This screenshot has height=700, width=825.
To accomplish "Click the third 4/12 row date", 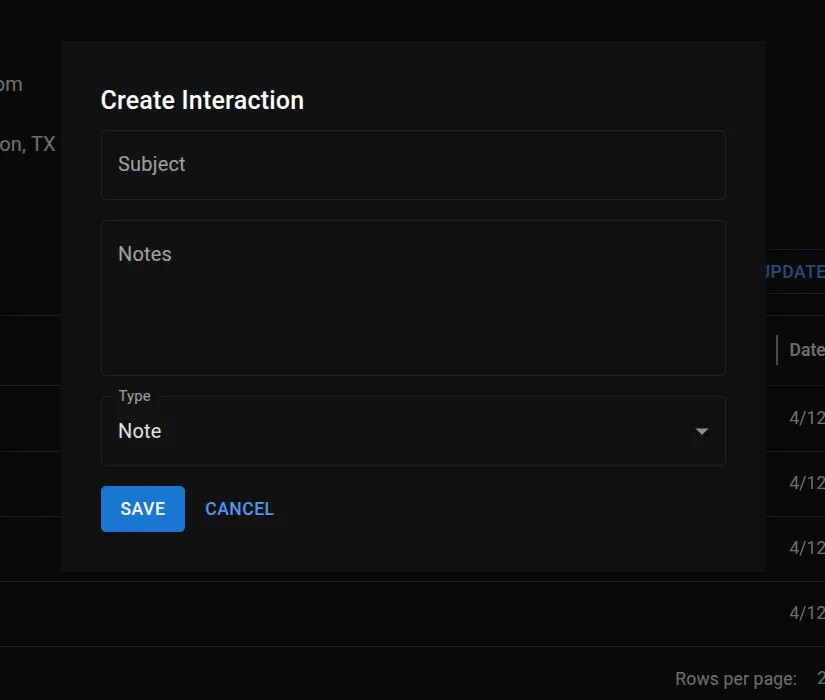I will [x=806, y=547].
